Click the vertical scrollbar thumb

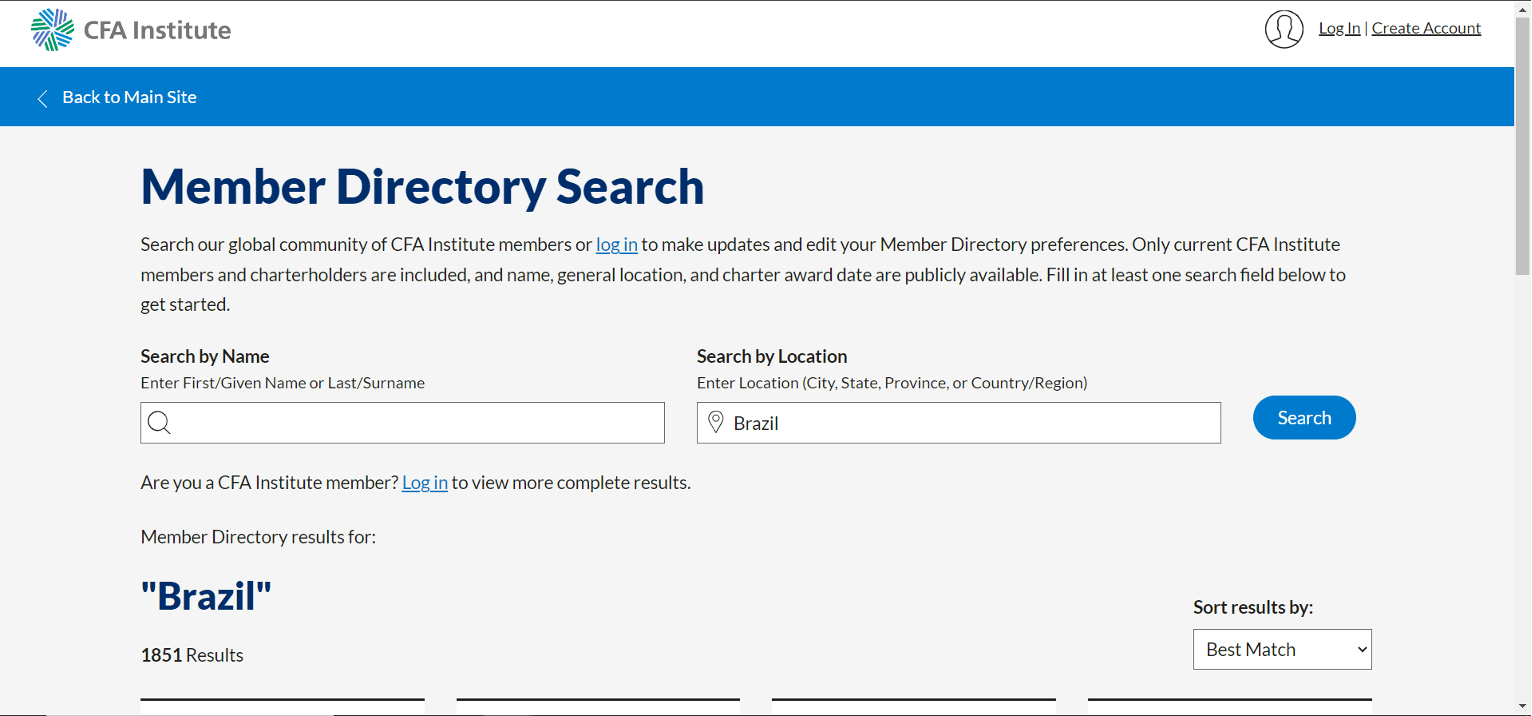[x=1523, y=145]
